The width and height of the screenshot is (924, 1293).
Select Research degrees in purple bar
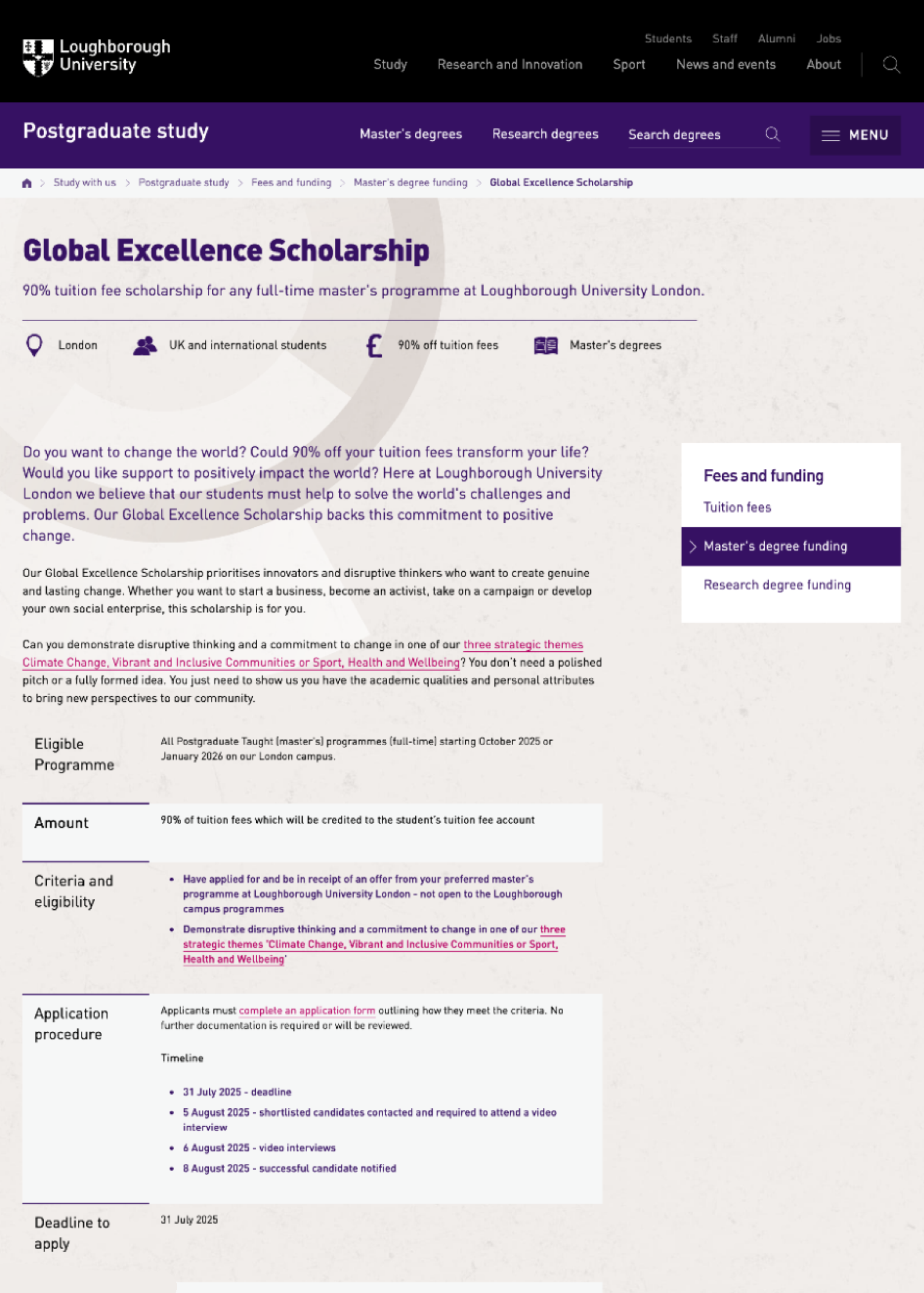point(545,134)
